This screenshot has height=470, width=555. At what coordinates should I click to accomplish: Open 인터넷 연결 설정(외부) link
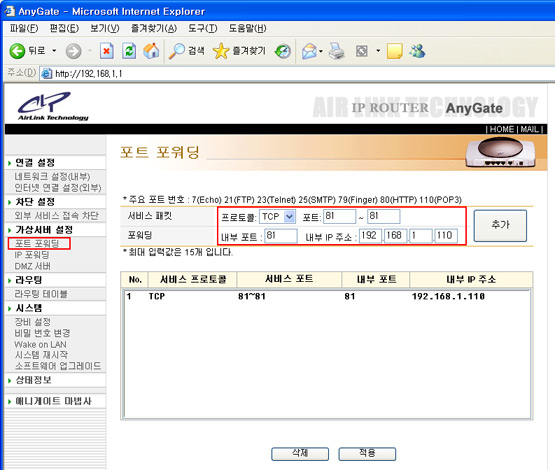[58, 188]
